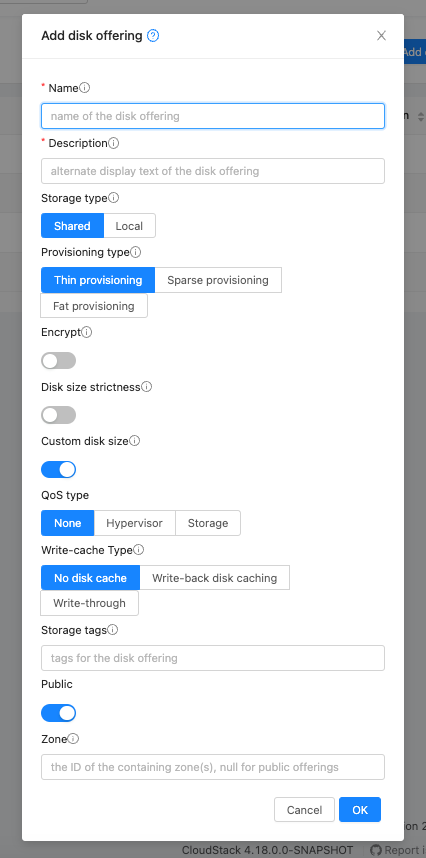This screenshot has height=858, width=426.
Task: Click Disk size strictness info icon
Action: pyautogui.click(x=147, y=387)
